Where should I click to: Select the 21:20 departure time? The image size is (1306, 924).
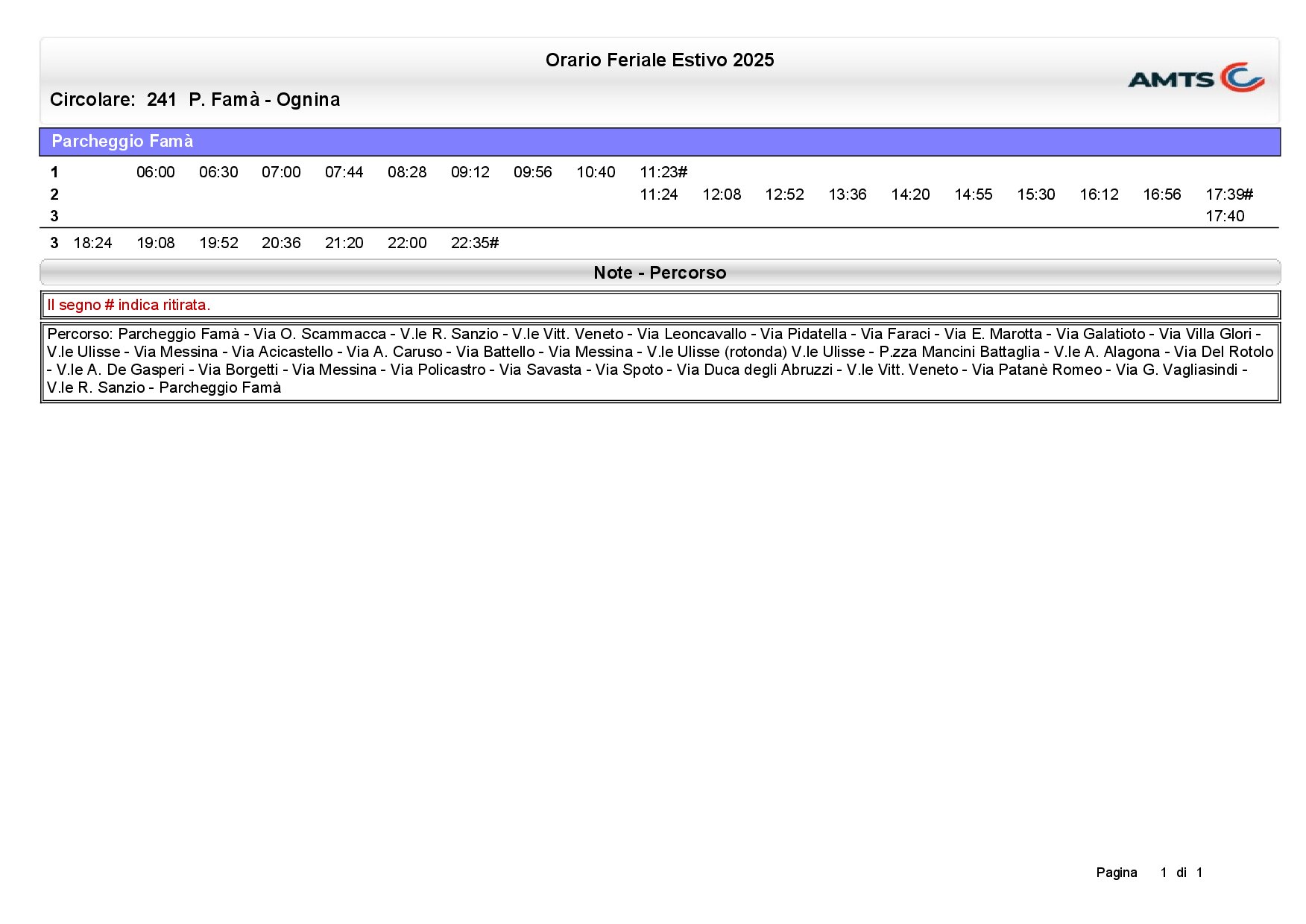point(344,243)
